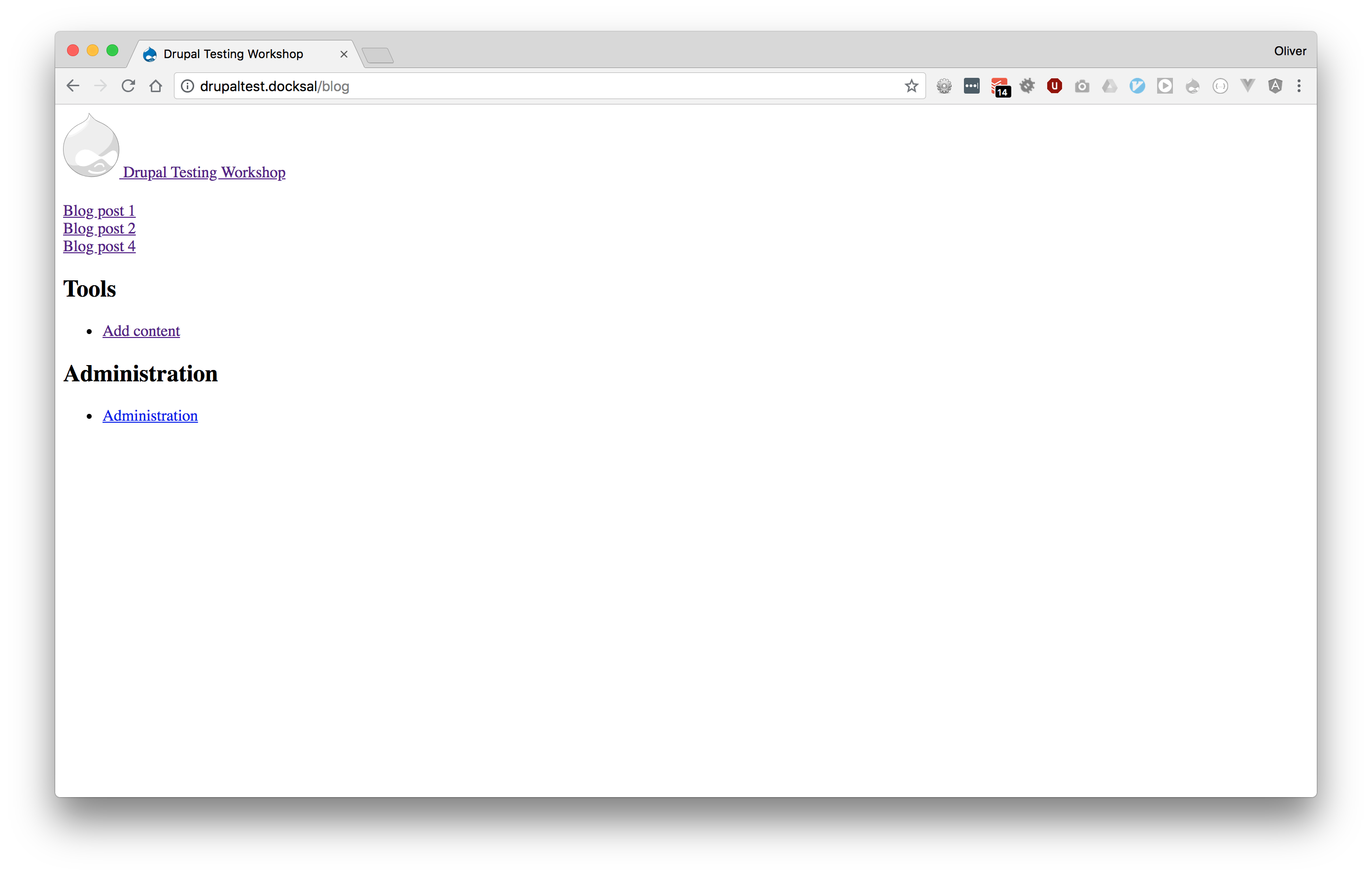Open the Administration menu link
This screenshot has height=876, width=1372.
pos(150,416)
